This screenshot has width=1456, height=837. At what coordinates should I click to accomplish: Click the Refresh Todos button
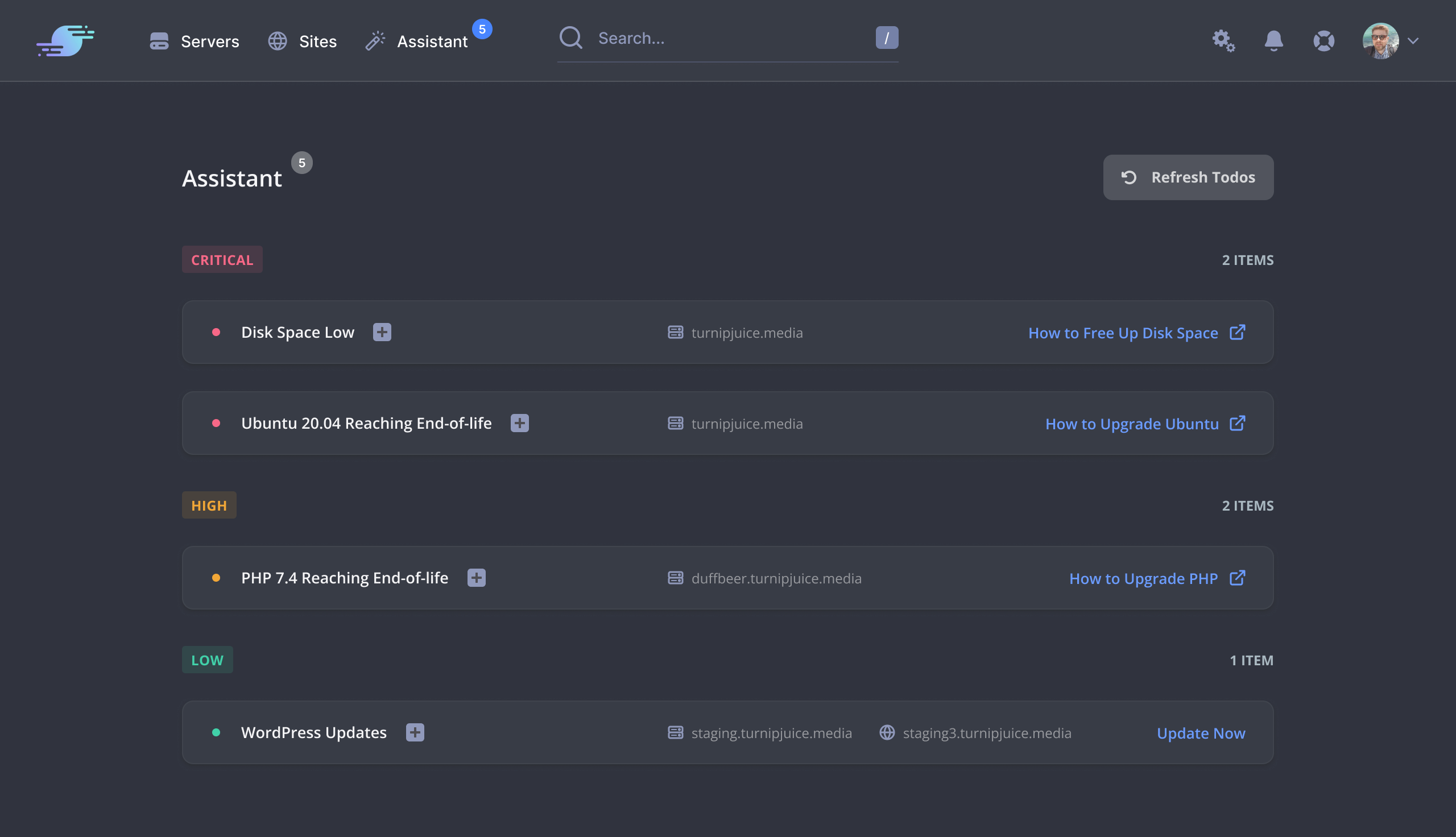(x=1188, y=177)
